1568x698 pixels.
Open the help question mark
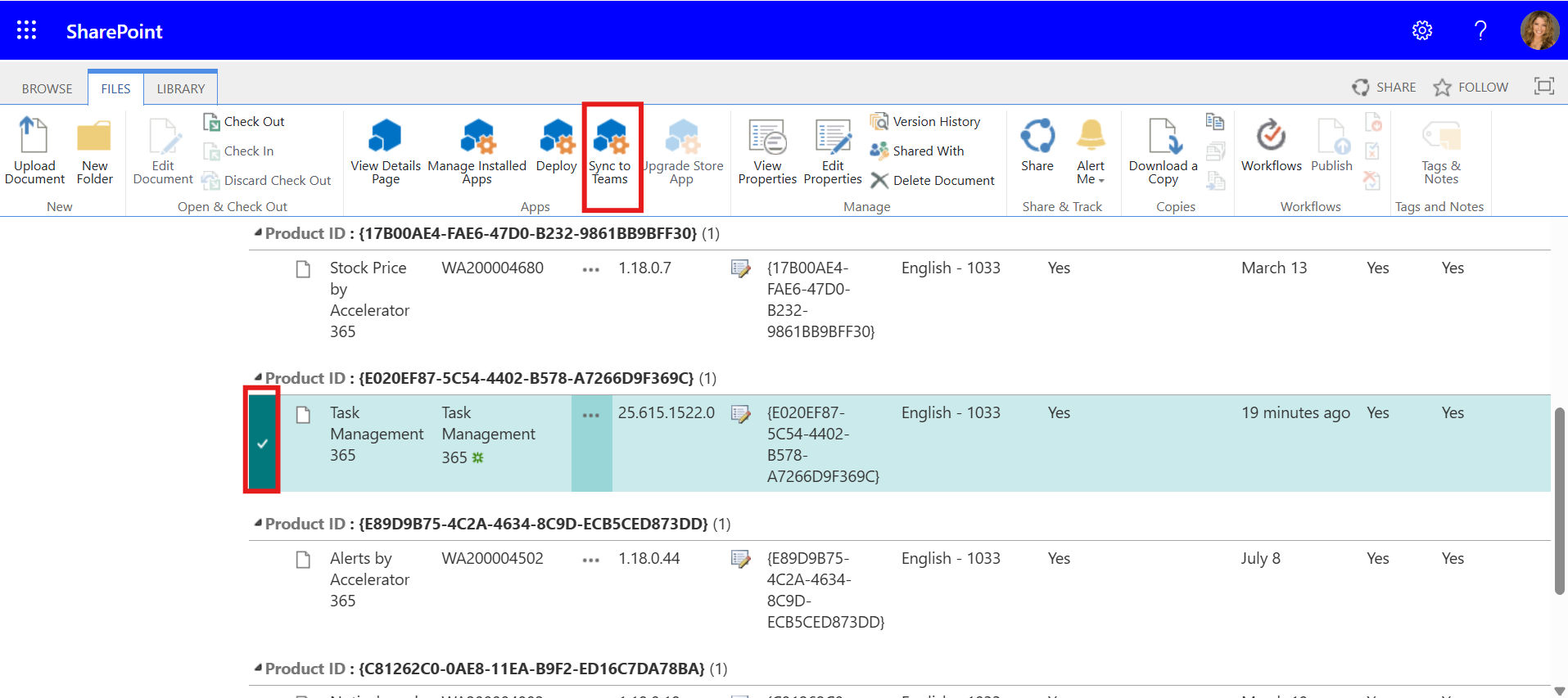click(x=1480, y=30)
